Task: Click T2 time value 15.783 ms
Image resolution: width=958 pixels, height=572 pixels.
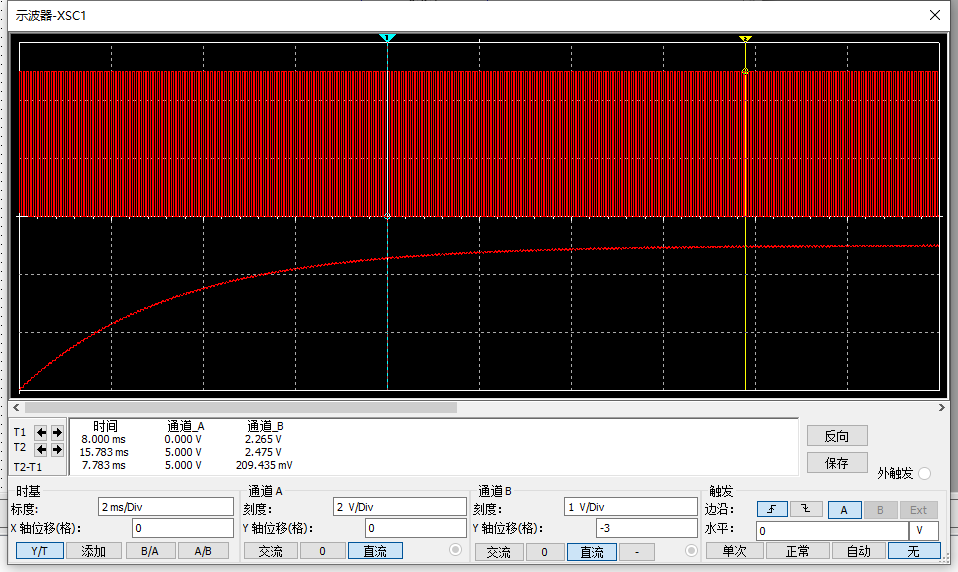Action: click(x=104, y=452)
